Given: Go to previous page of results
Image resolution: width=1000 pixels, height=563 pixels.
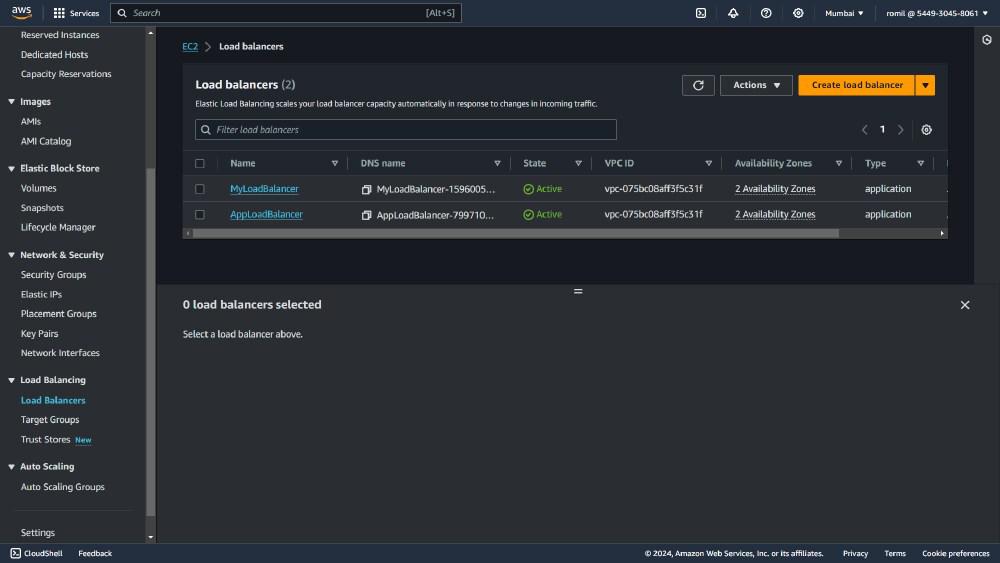Looking at the screenshot, I should click(x=864, y=129).
